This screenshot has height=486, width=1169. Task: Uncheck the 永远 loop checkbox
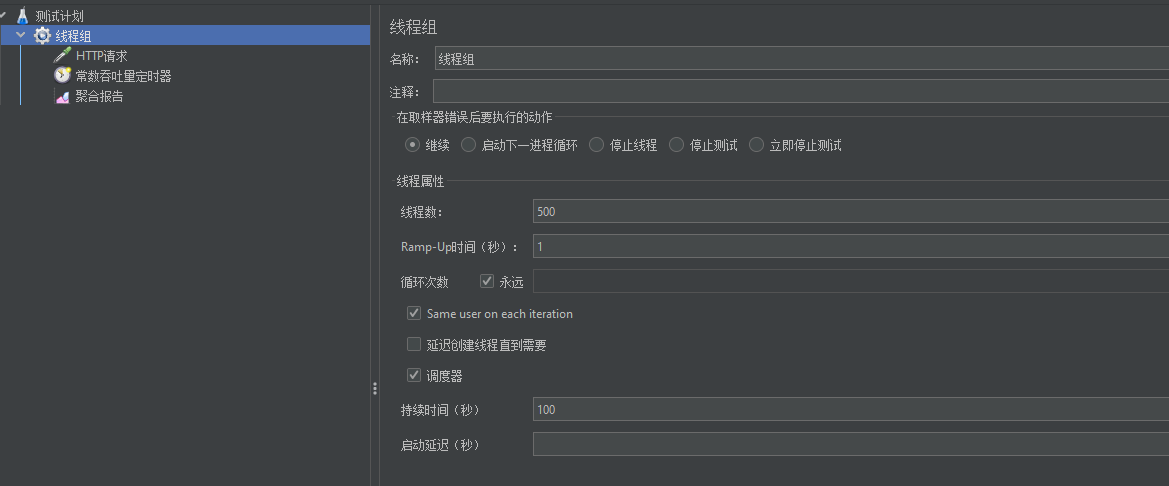488,281
